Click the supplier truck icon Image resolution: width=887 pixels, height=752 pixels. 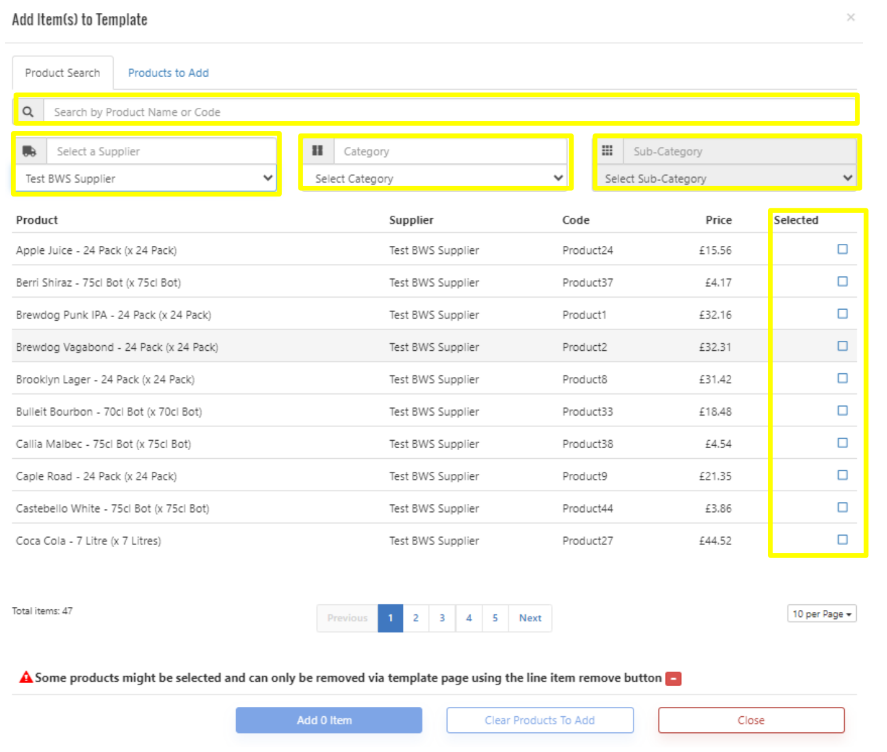(x=29, y=151)
